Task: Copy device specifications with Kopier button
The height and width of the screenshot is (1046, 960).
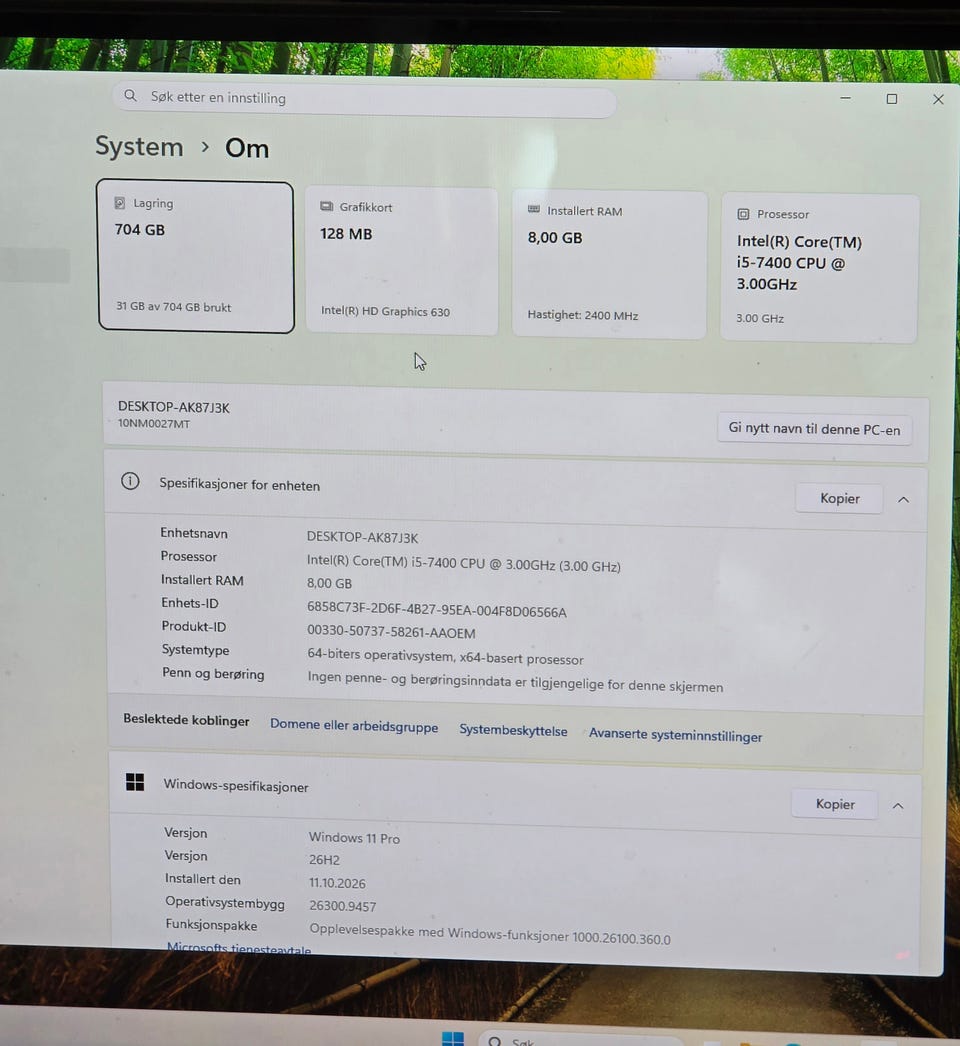Action: [x=839, y=498]
